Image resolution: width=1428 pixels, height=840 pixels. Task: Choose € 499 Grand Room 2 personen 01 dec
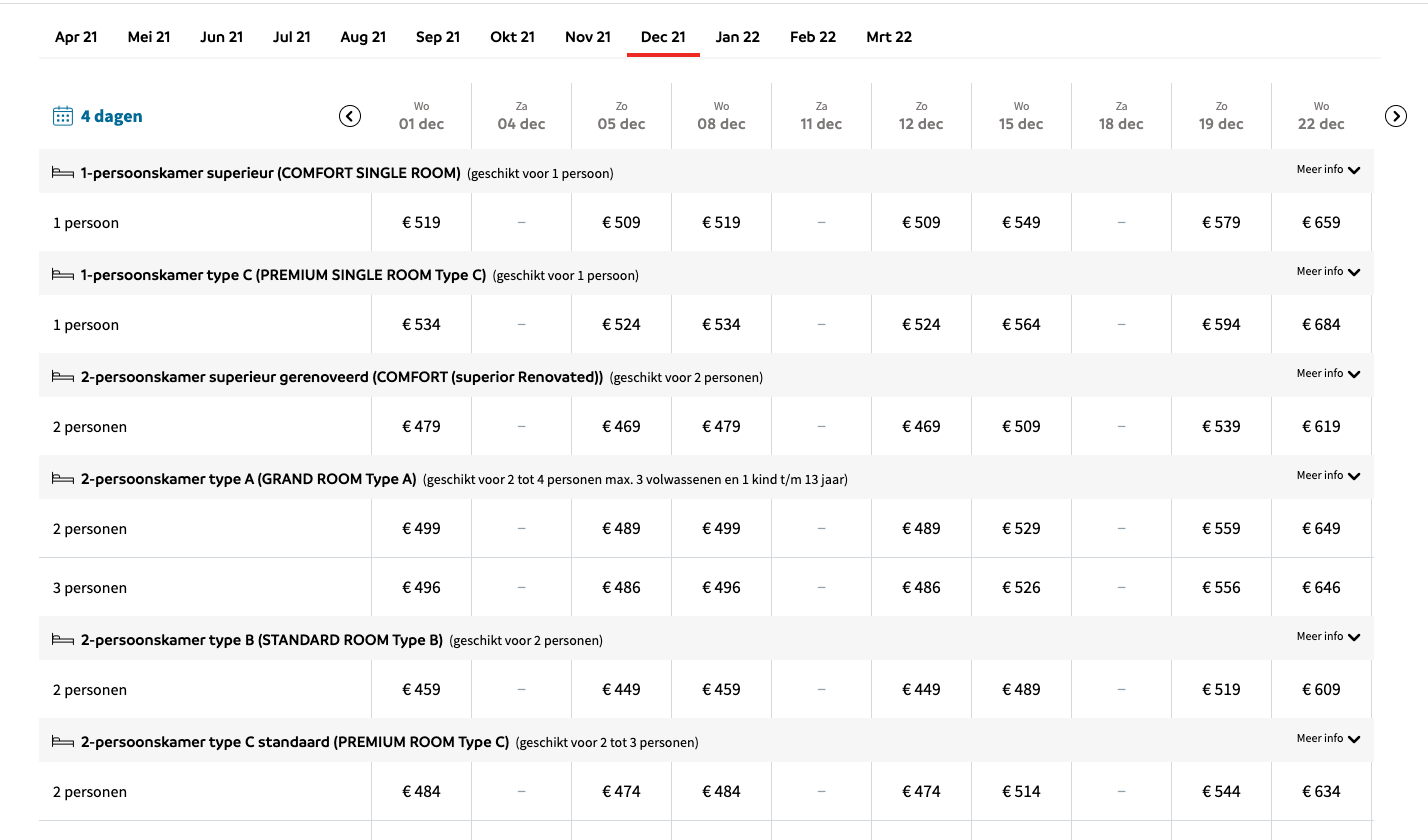[x=421, y=528]
